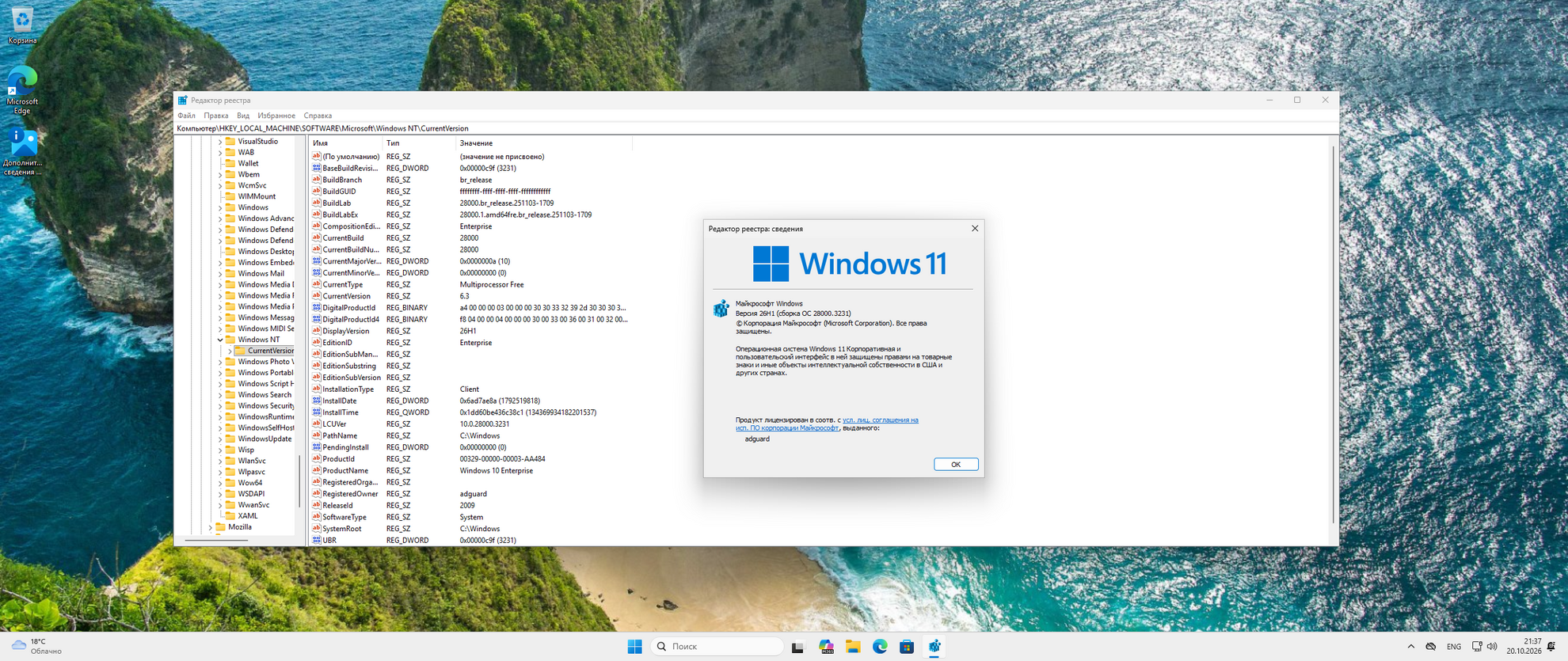Select the Microsoft Edge desktop shortcut
The width and height of the screenshot is (1568, 661).
(x=22, y=89)
